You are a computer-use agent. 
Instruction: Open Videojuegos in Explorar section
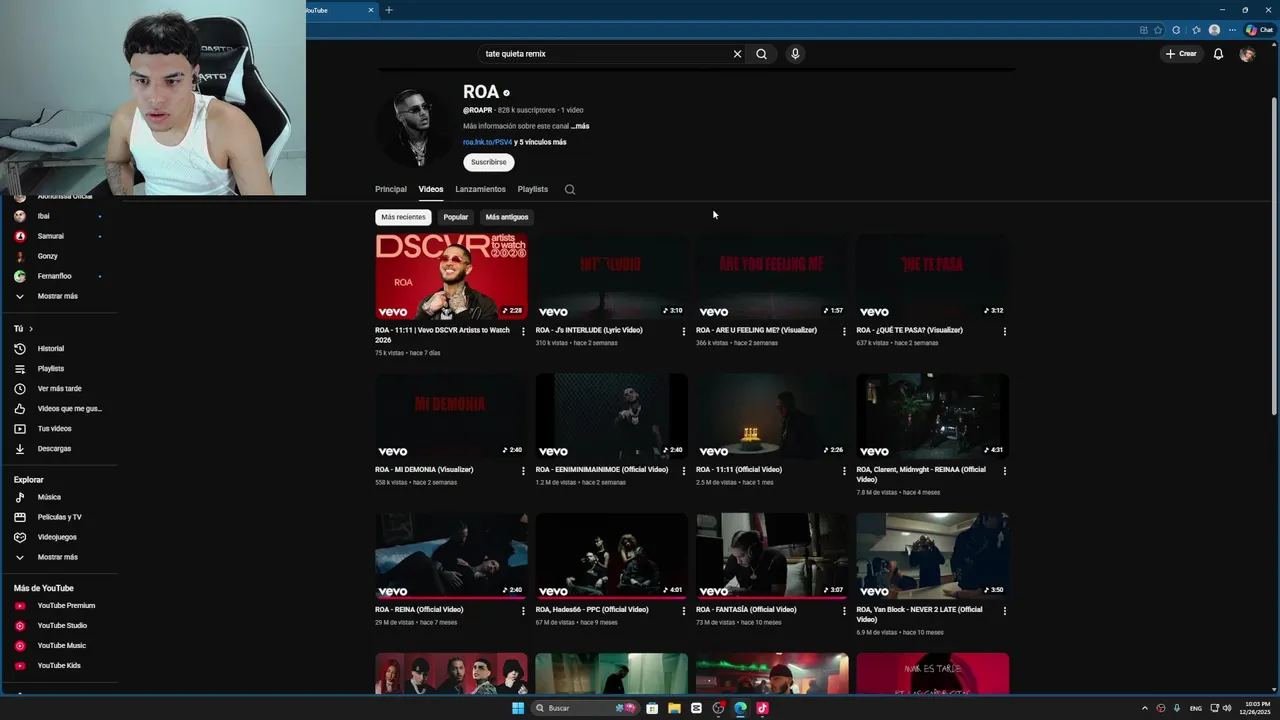59,537
